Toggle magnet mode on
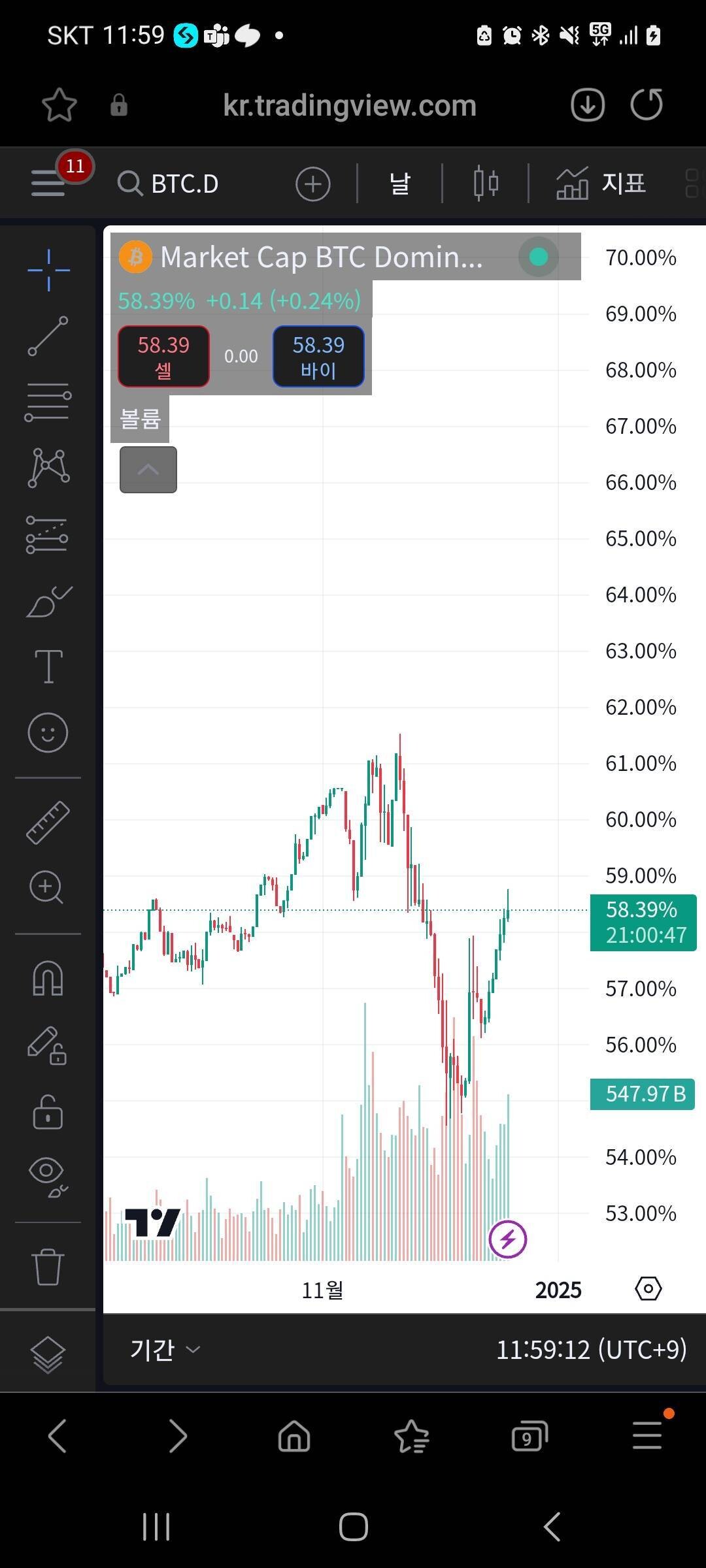Screen dimensions: 706x1568 pyautogui.click(x=48, y=979)
